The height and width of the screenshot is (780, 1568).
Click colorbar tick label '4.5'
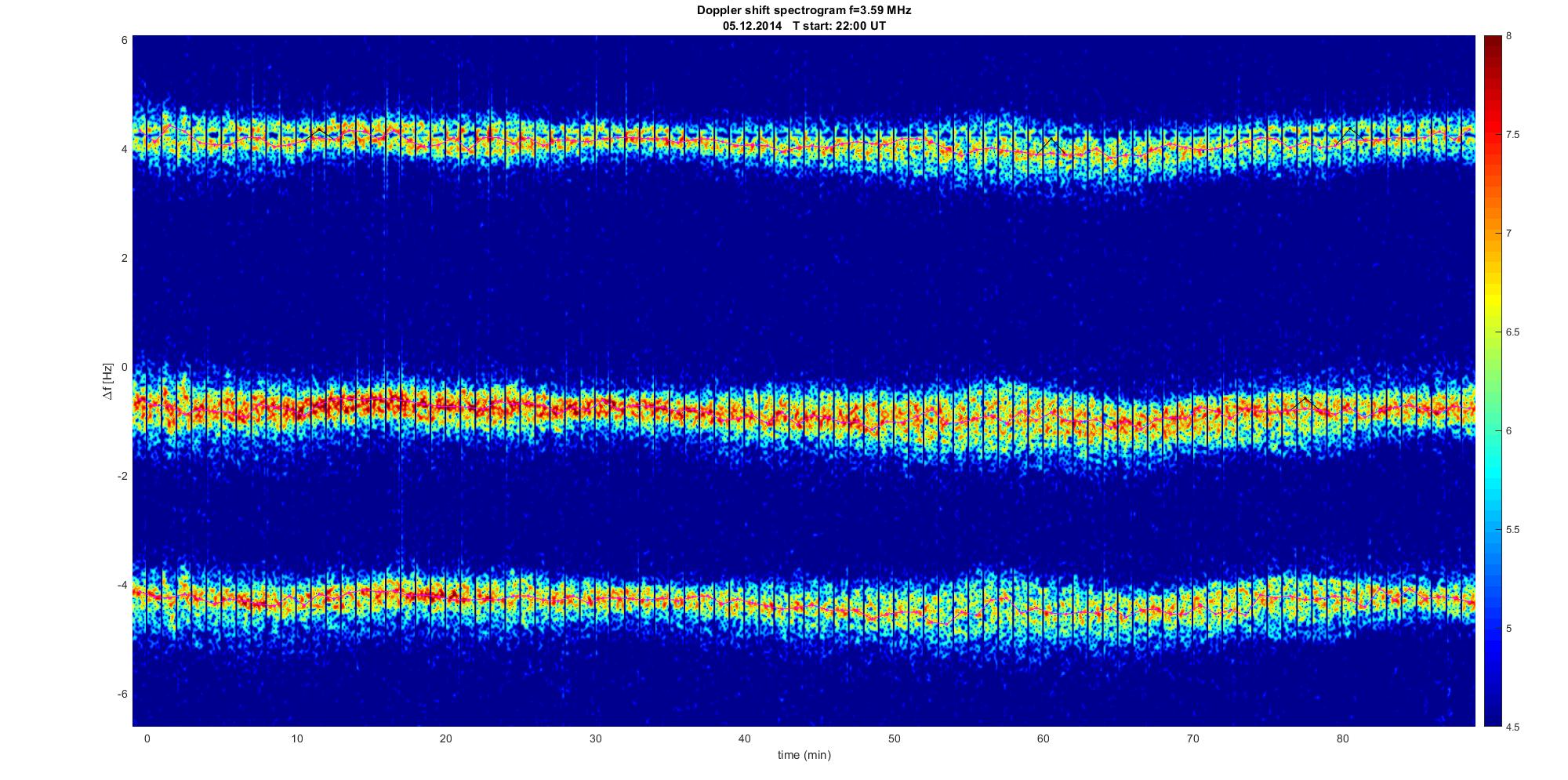1512,727
